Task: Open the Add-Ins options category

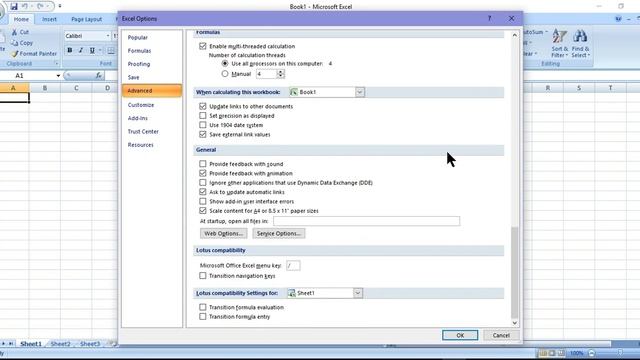Action: pos(138,118)
